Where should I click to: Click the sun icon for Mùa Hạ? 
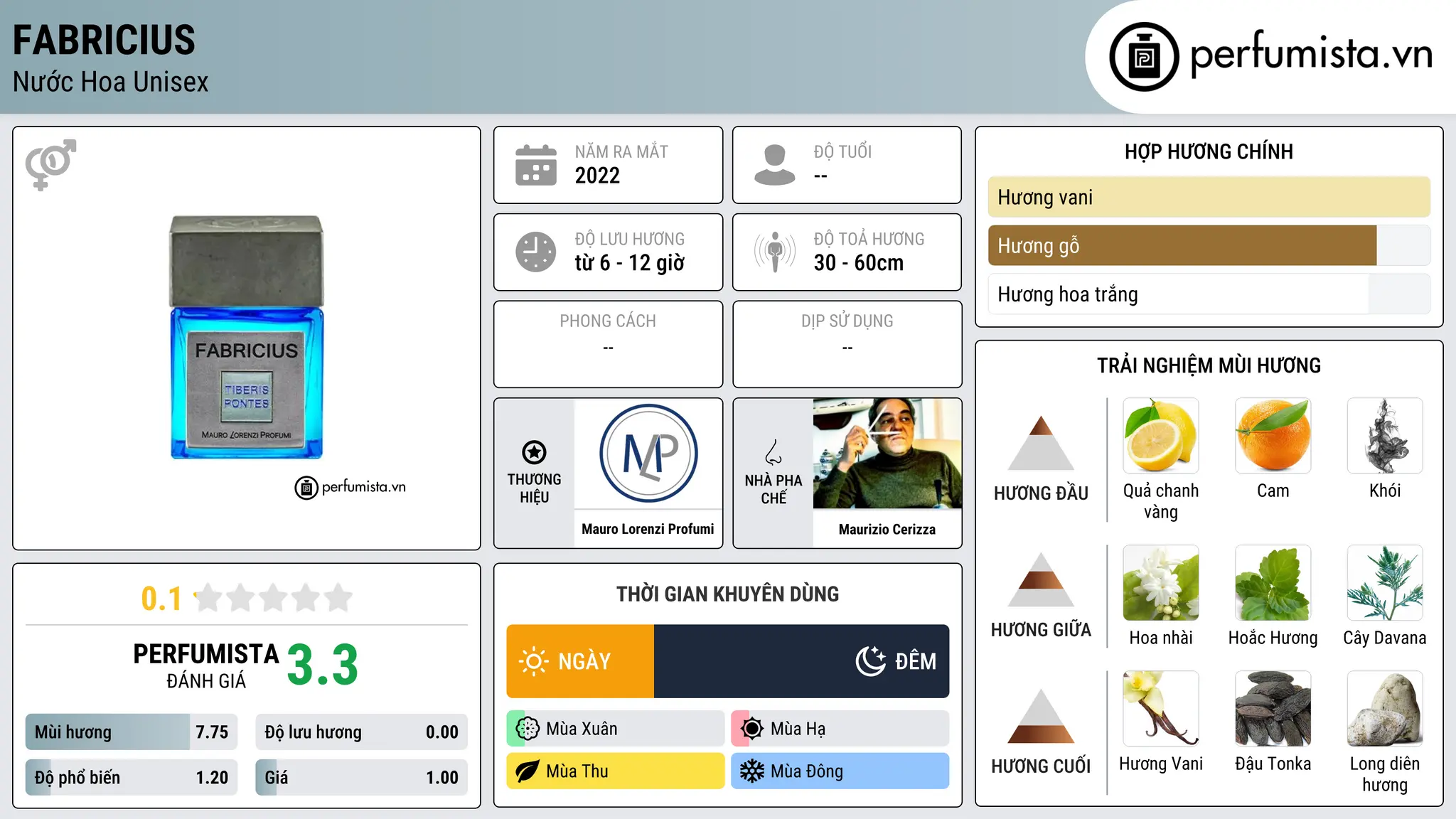point(752,729)
